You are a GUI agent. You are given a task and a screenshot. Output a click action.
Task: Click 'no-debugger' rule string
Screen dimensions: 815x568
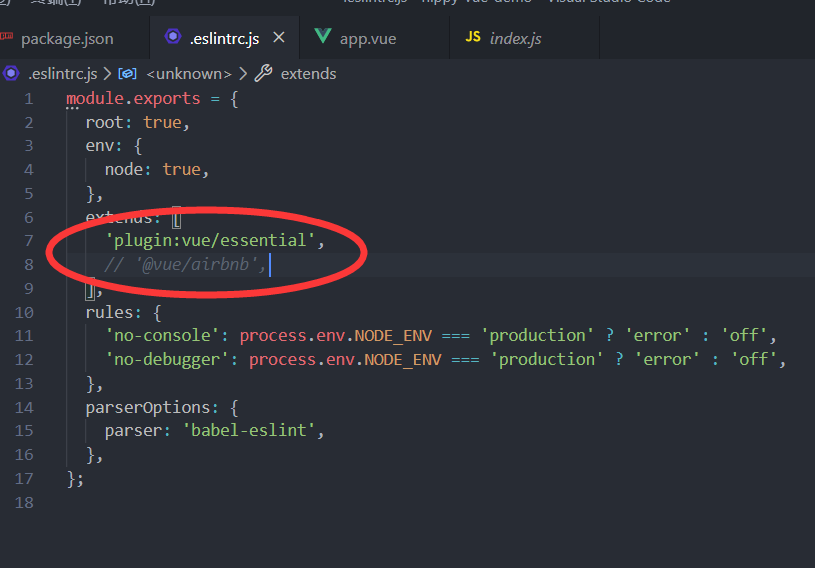(167, 360)
